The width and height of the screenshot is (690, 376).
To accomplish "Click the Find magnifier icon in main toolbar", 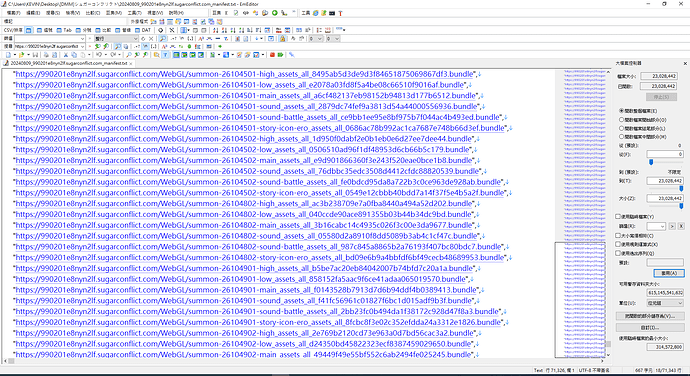I will (x=128, y=55).
